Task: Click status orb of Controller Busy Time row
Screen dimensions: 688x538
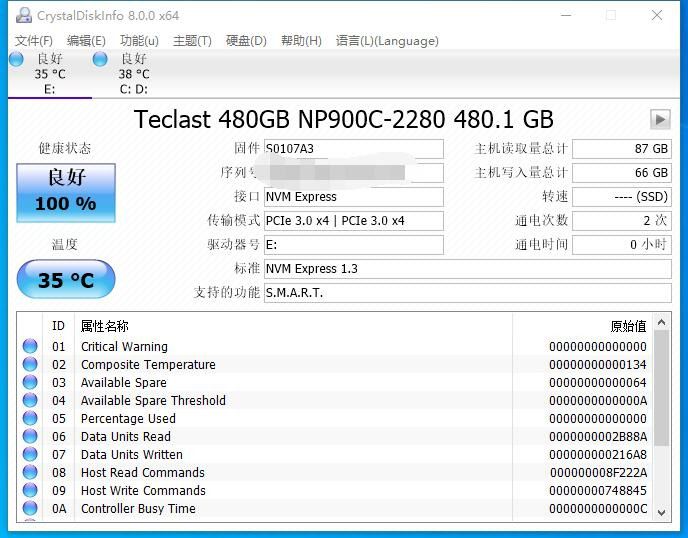Action: [x=30, y=508]
